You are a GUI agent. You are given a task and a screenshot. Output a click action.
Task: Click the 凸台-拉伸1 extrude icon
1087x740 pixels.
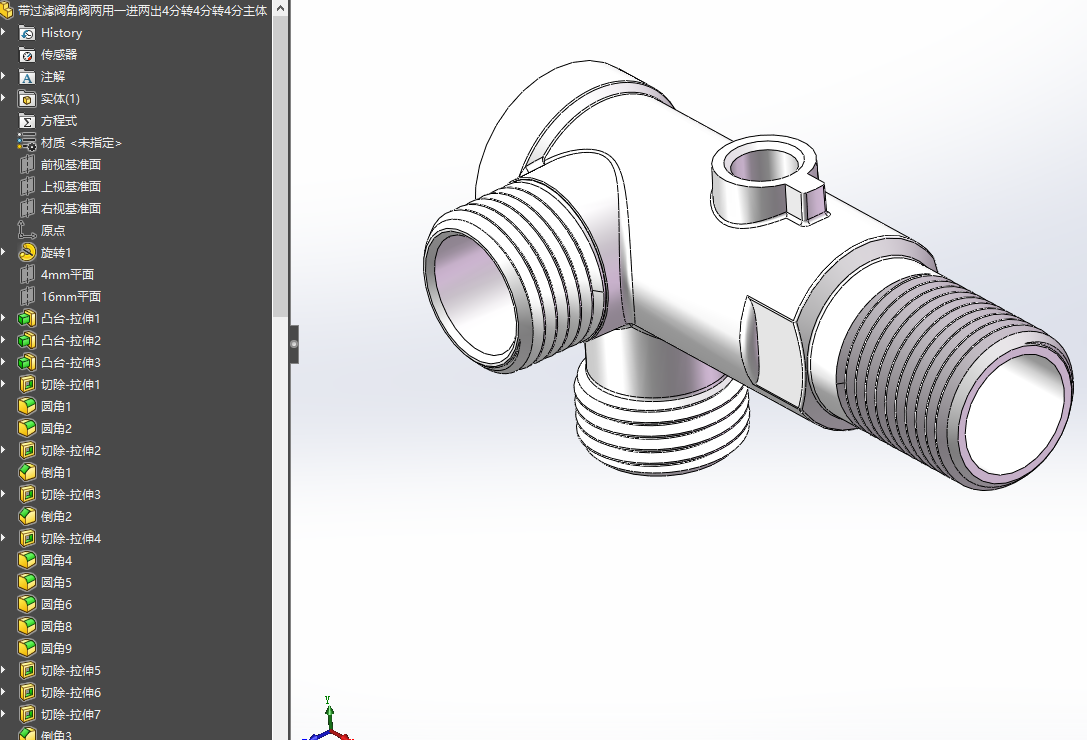(x=26, y=319)
